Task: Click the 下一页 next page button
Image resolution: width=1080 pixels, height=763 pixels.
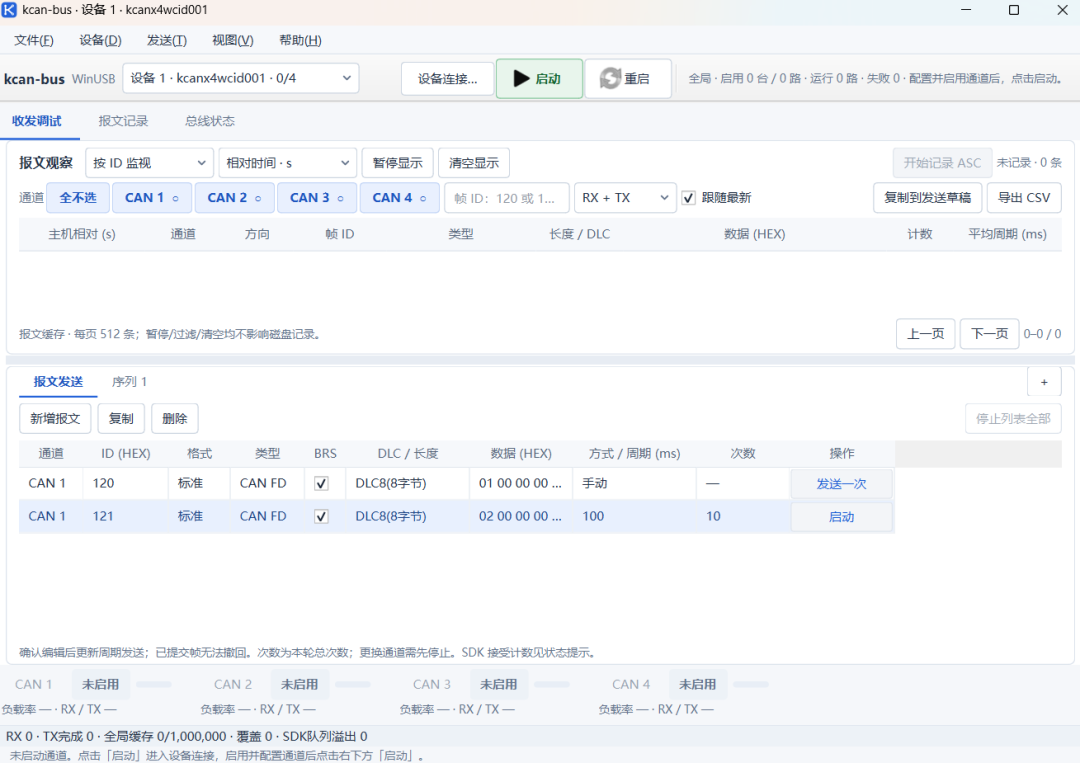Action: (990, 334)
